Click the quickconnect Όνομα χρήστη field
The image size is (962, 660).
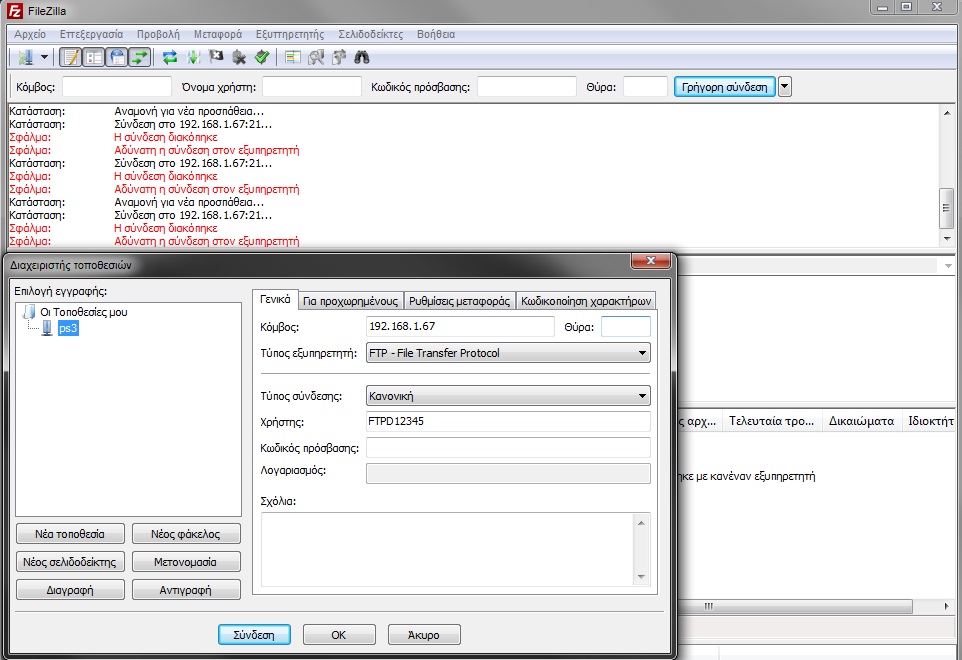point(312,86)
